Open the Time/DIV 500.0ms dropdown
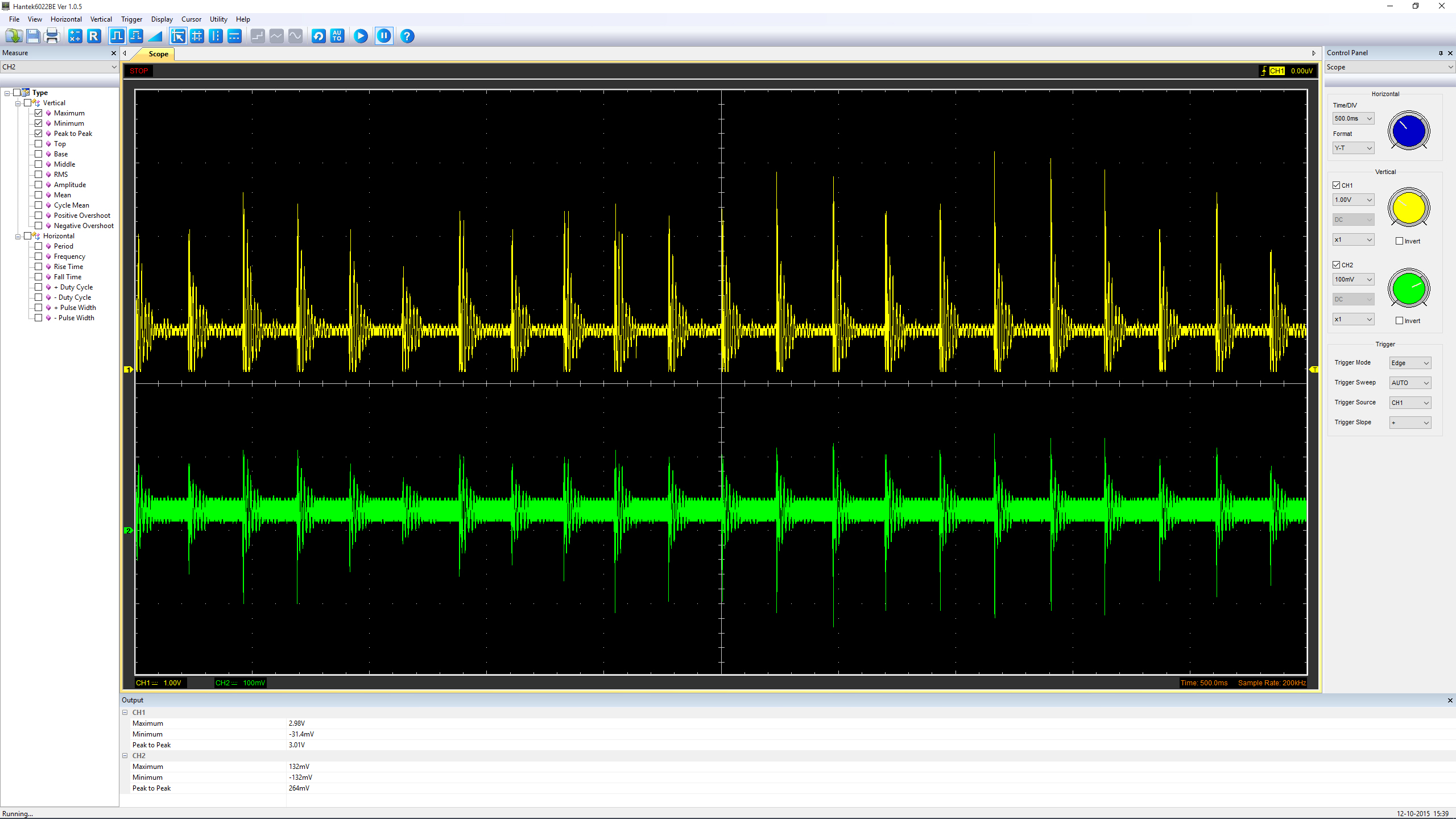The width and height of the screenshot is (1456, 819). tap(1353, 118)
